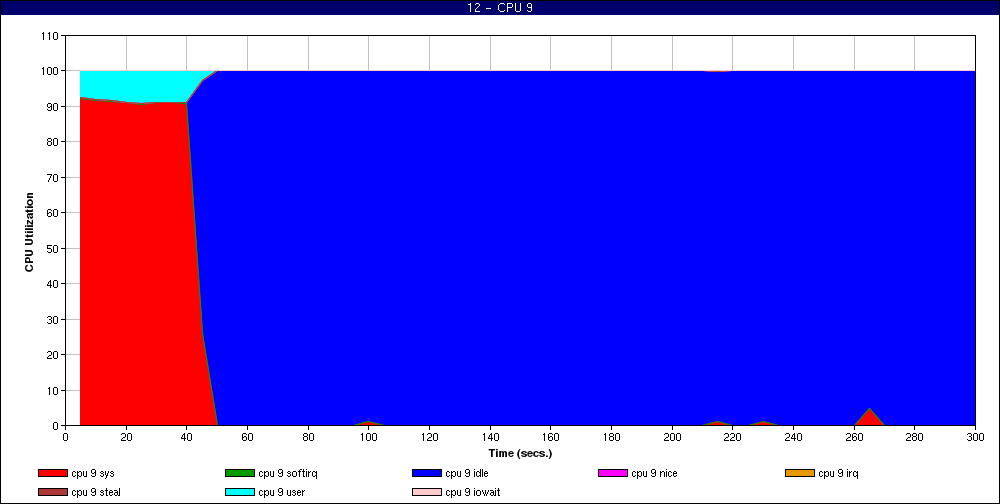The height and width of the screenshot is (504, 1000).
Task: Select the 'cpu 9 iowait' legend label
Action: click(473, 492)
